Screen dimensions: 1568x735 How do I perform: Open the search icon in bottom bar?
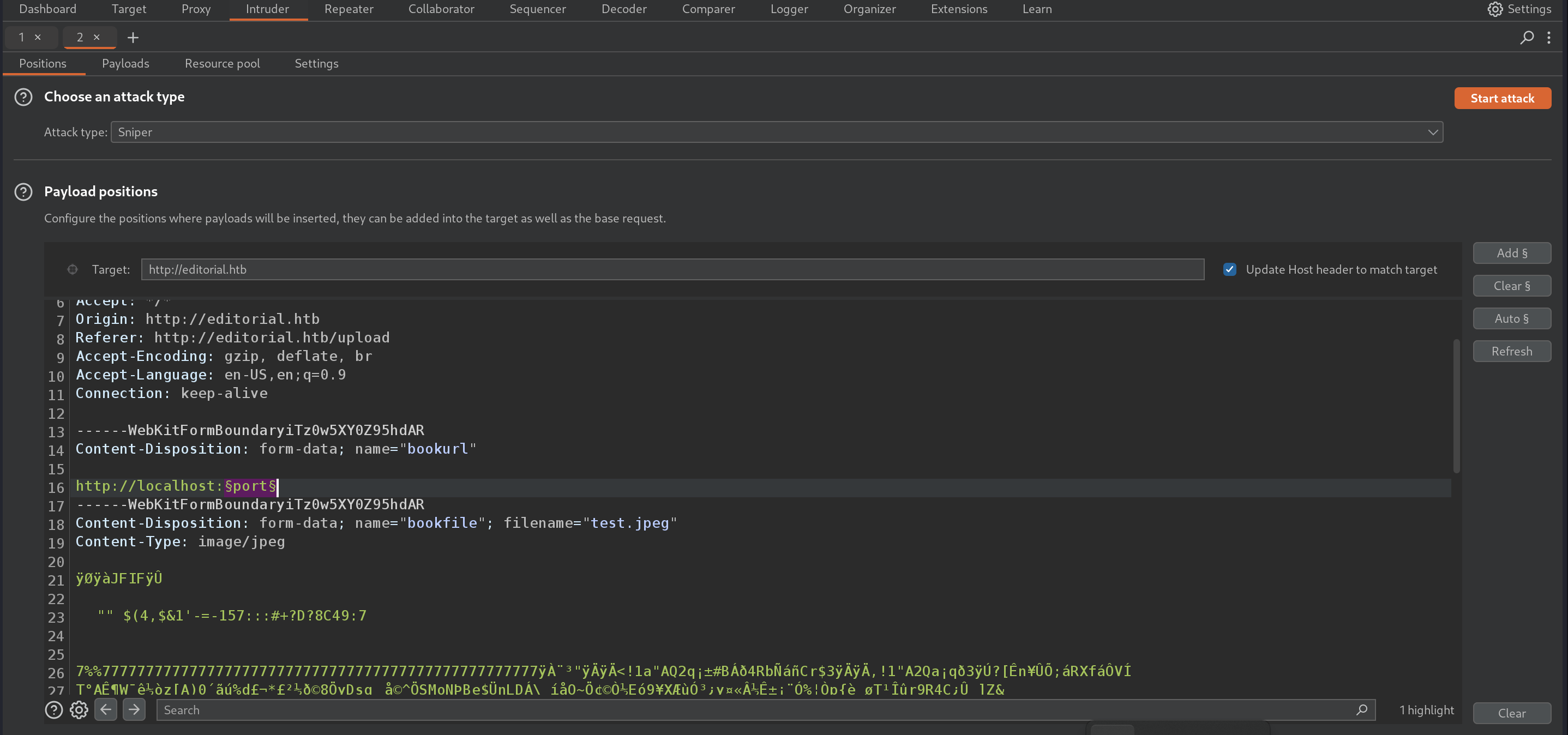pyautogui.click(x=1361, y=710)
